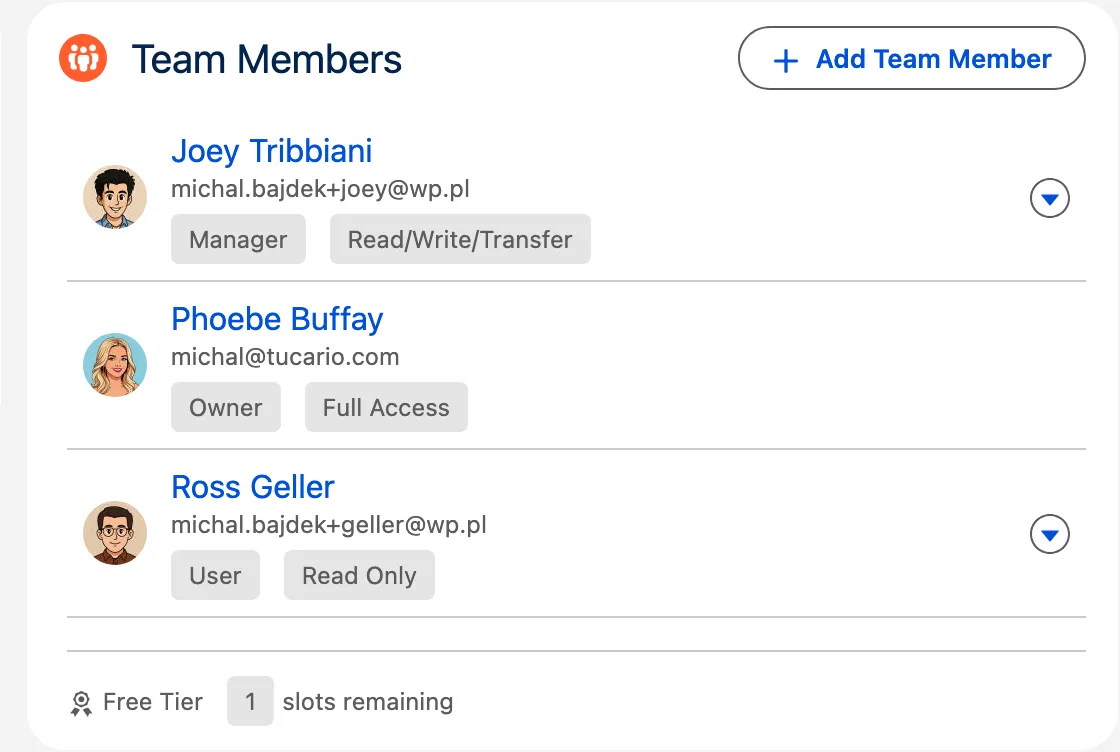Viewport: 1120px width, 752px height.
Task: Expand Ross Geller's options dropdown arrow
Action: coord(1050,535)
